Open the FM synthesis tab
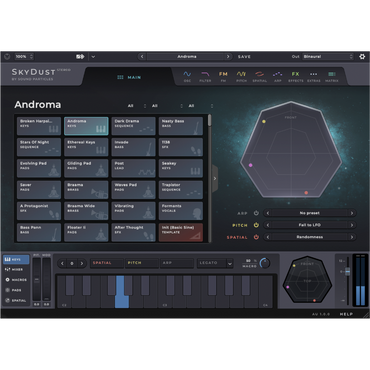 (223, 77)
